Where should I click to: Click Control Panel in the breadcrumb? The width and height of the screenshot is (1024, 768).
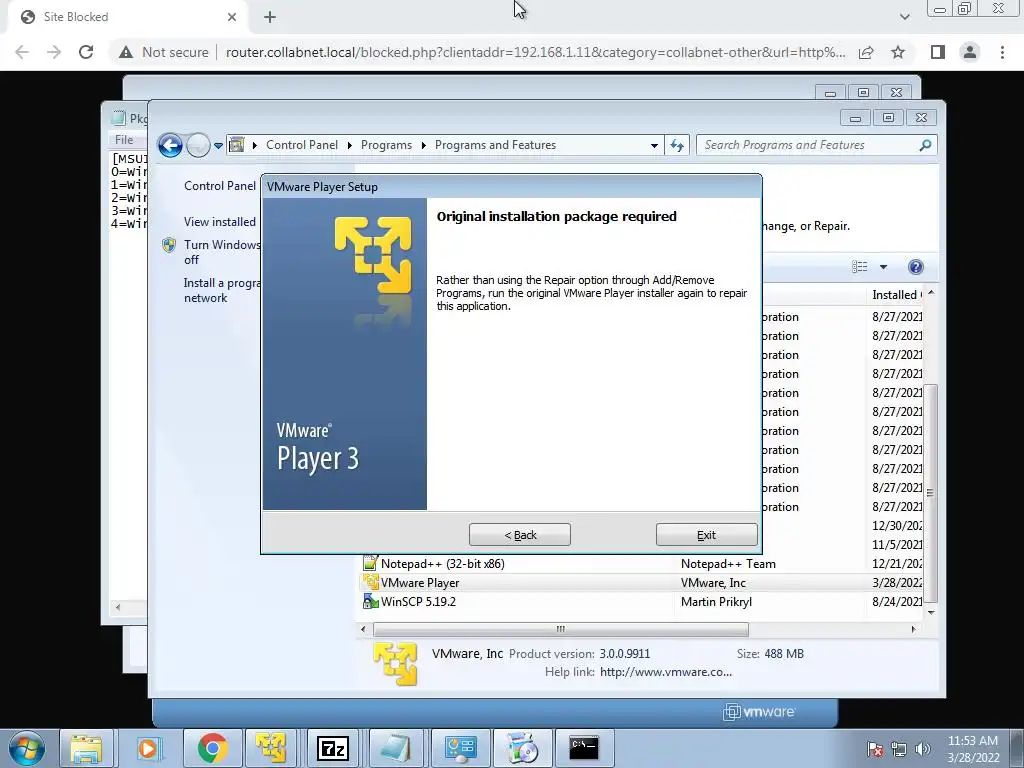click(x=302, y=145)
